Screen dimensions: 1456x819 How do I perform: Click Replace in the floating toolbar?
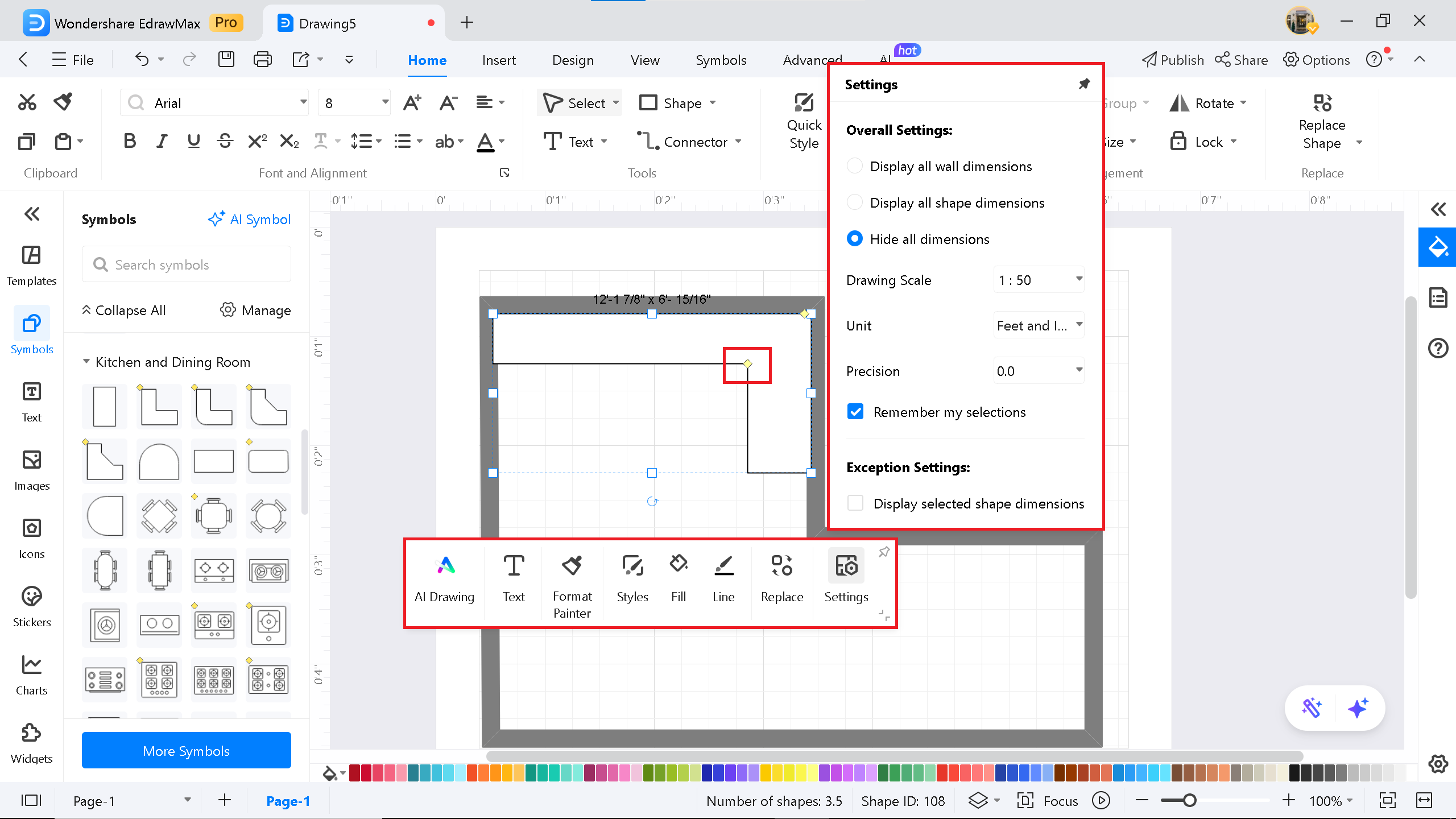(x=782, y=579)
